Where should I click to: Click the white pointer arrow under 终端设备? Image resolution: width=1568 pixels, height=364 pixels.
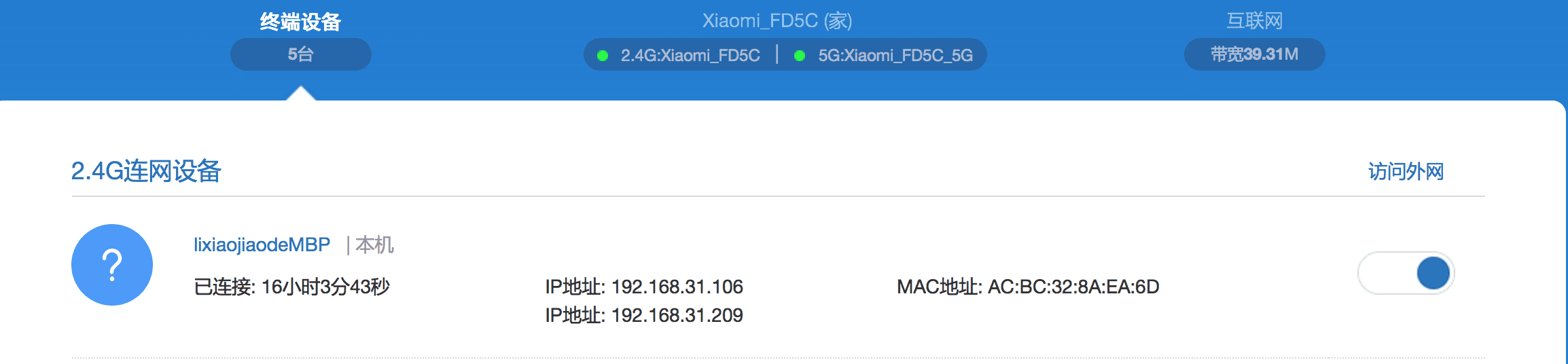tap(300, 94)
